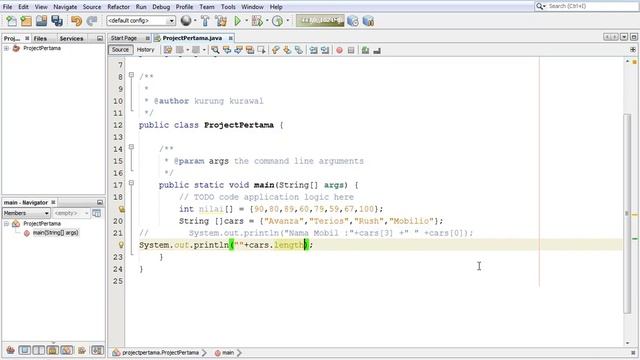Click the Find Selection magnifier icon
Screen dimensions: 640x360
(x=215, y=50)
